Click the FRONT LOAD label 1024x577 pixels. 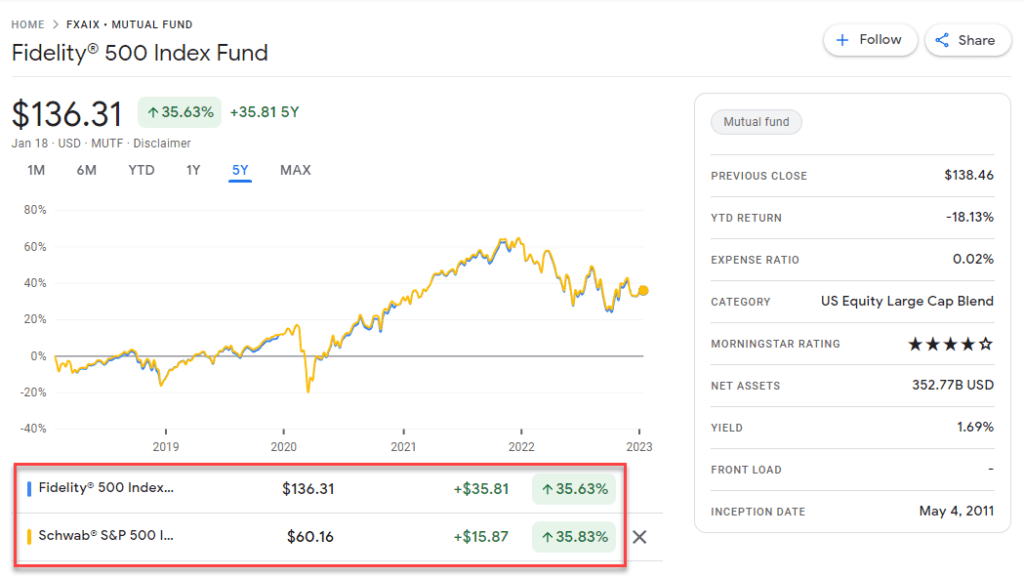point(746,470)
